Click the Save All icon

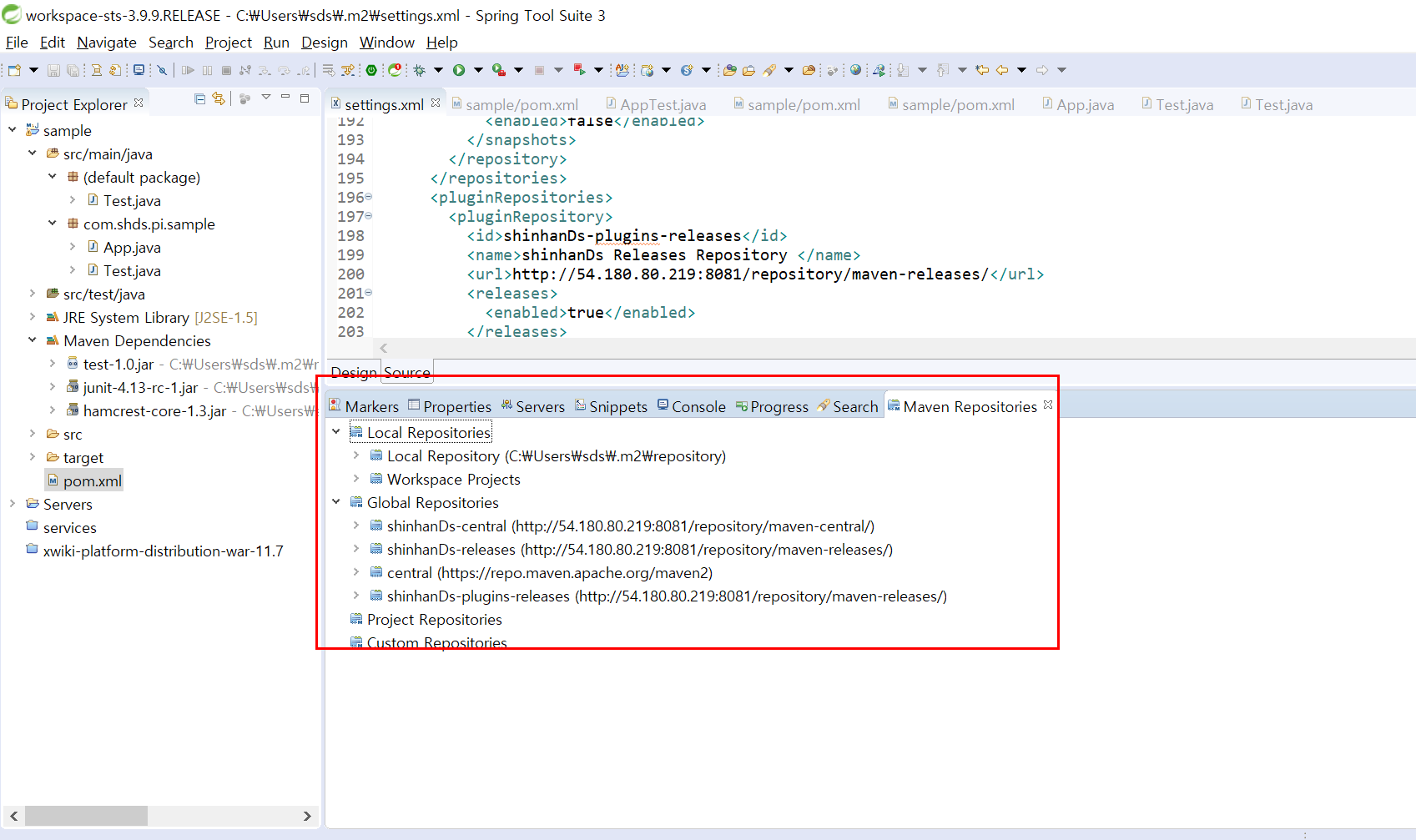(x=73, y=70)
